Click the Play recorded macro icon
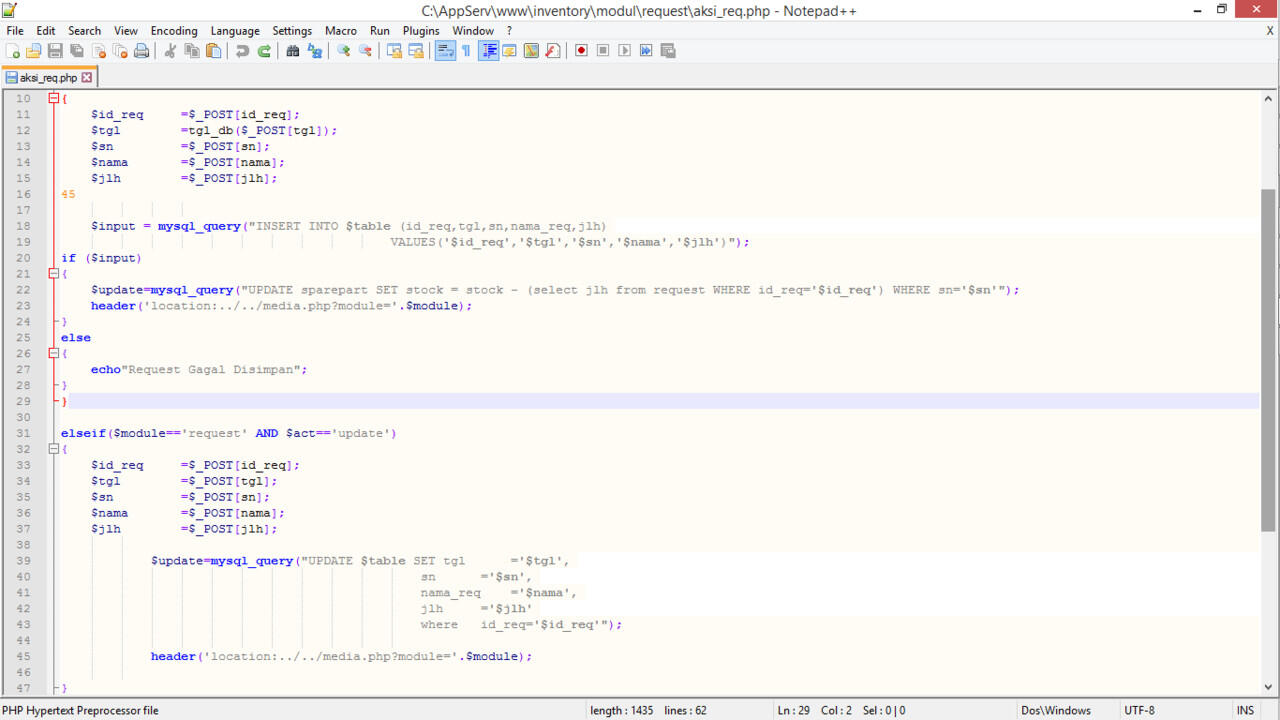The image size is (1280, 720). click(625, 51)
